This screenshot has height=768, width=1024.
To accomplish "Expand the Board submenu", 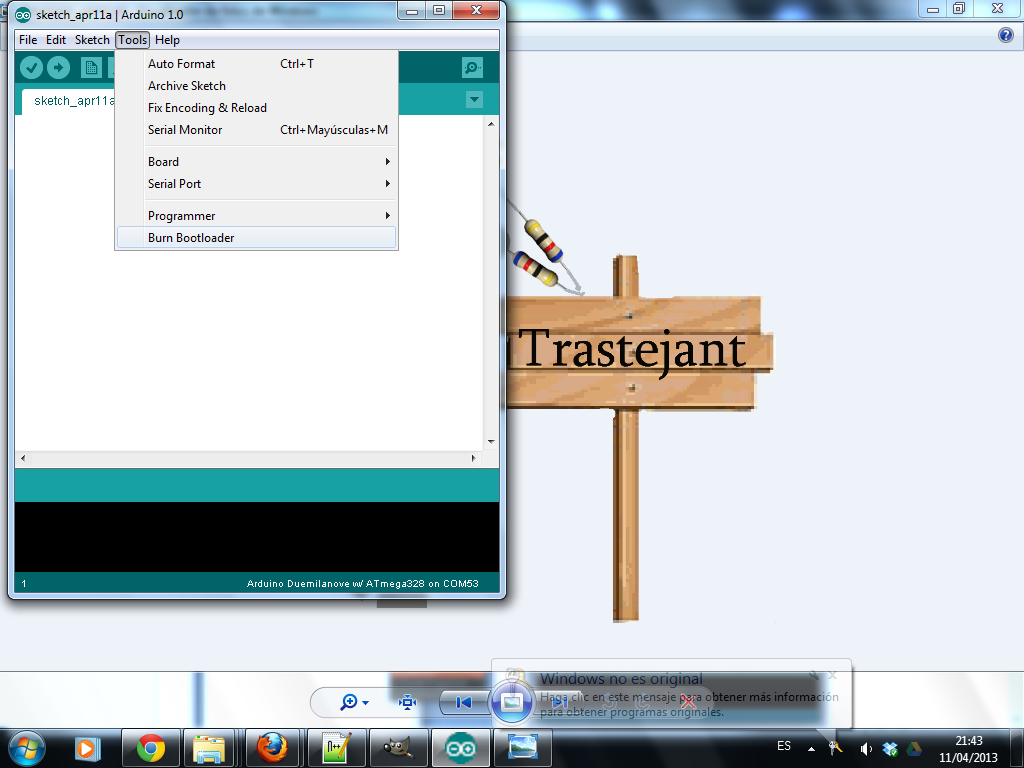I will click(256, 162).
